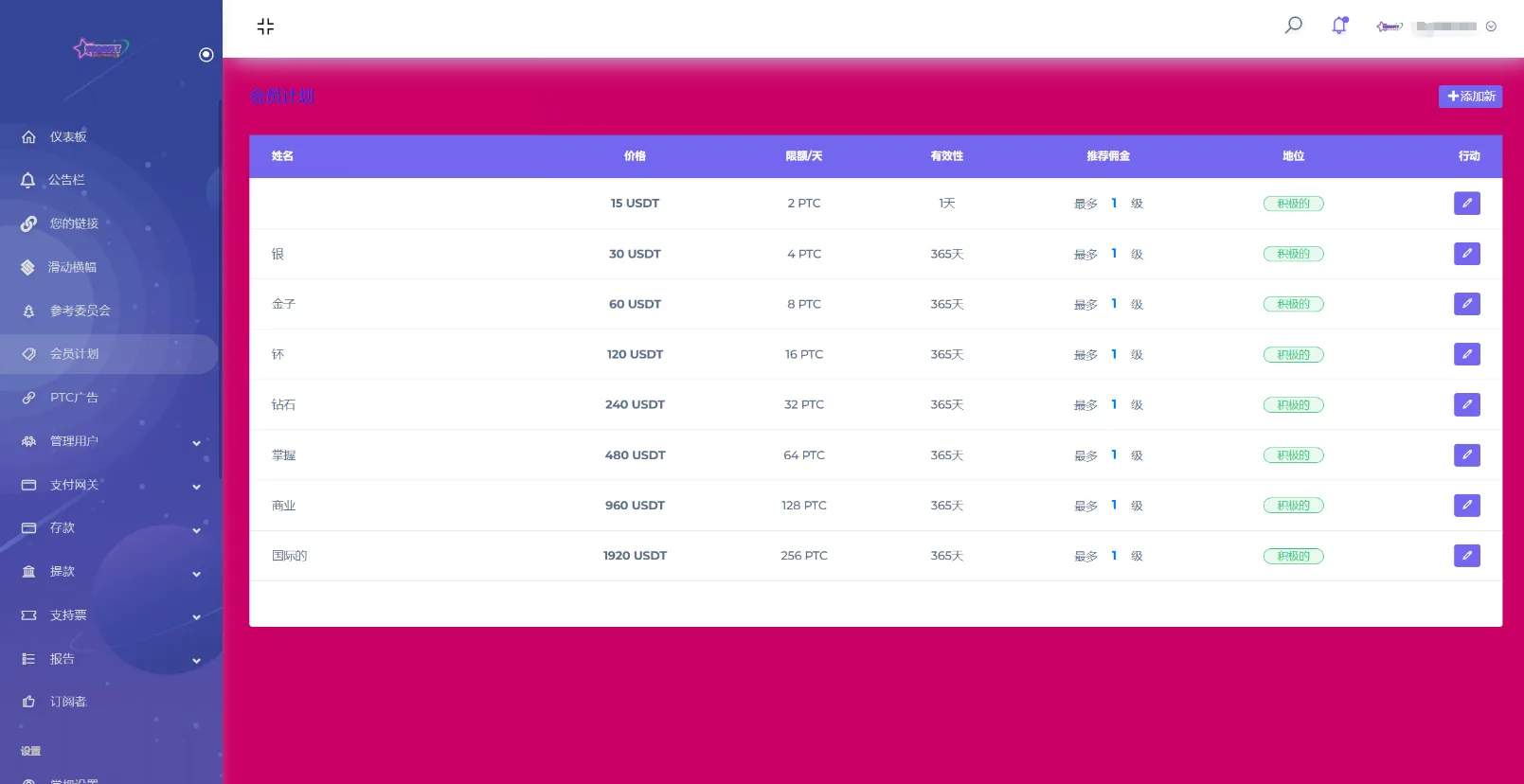Click the 价格 column header
This screenshot has width=1524, height=784.
coord(635,156)
